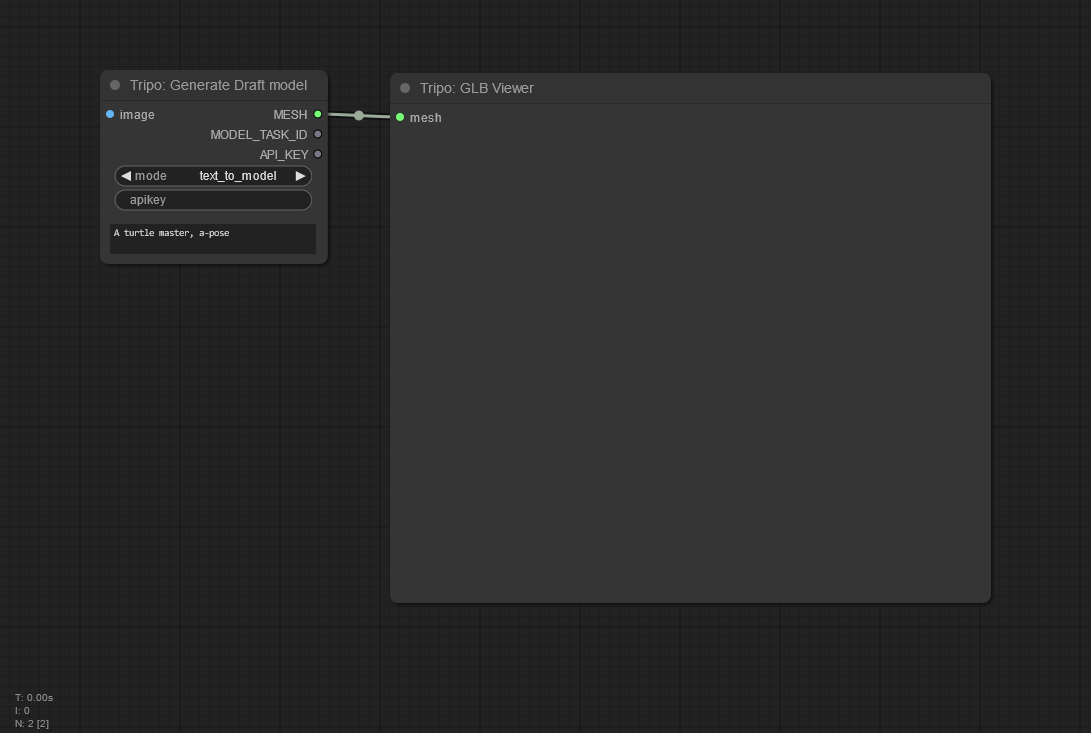This screenshot has width=1091, height=733.
Task: Click the API_KEY output socket
Action: (318, 155)
